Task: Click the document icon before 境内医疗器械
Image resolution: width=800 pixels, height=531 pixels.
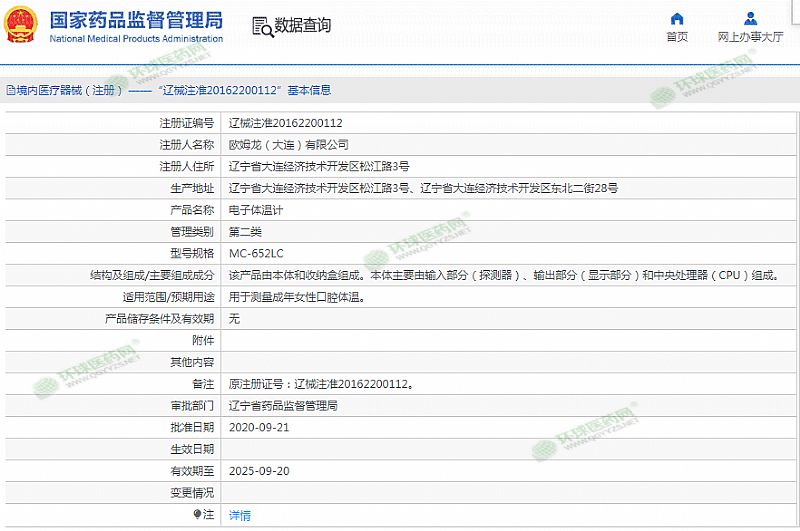Action: pyautogui.click(x=9, y=90)
